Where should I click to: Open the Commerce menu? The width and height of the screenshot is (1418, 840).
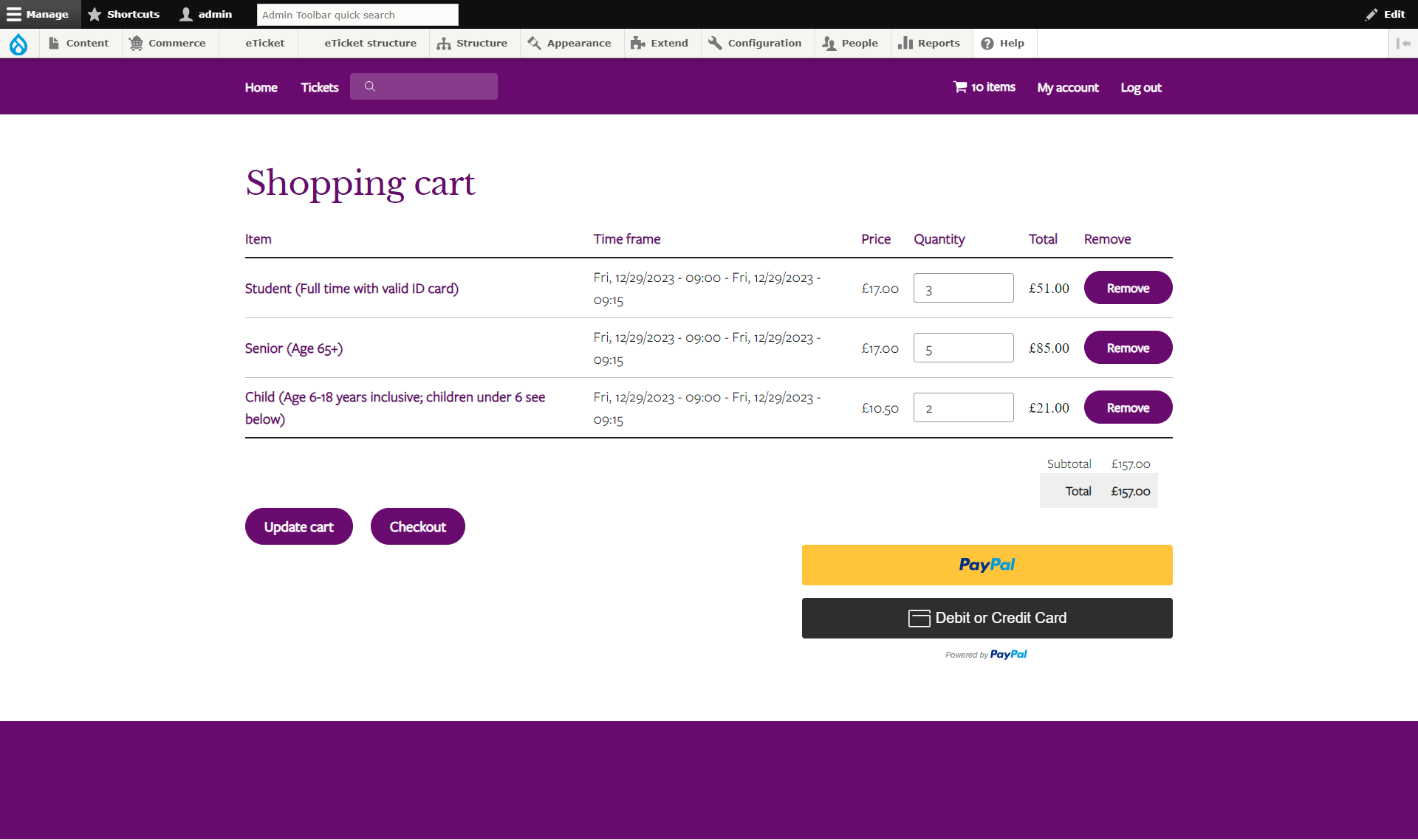tap(168, 43)
